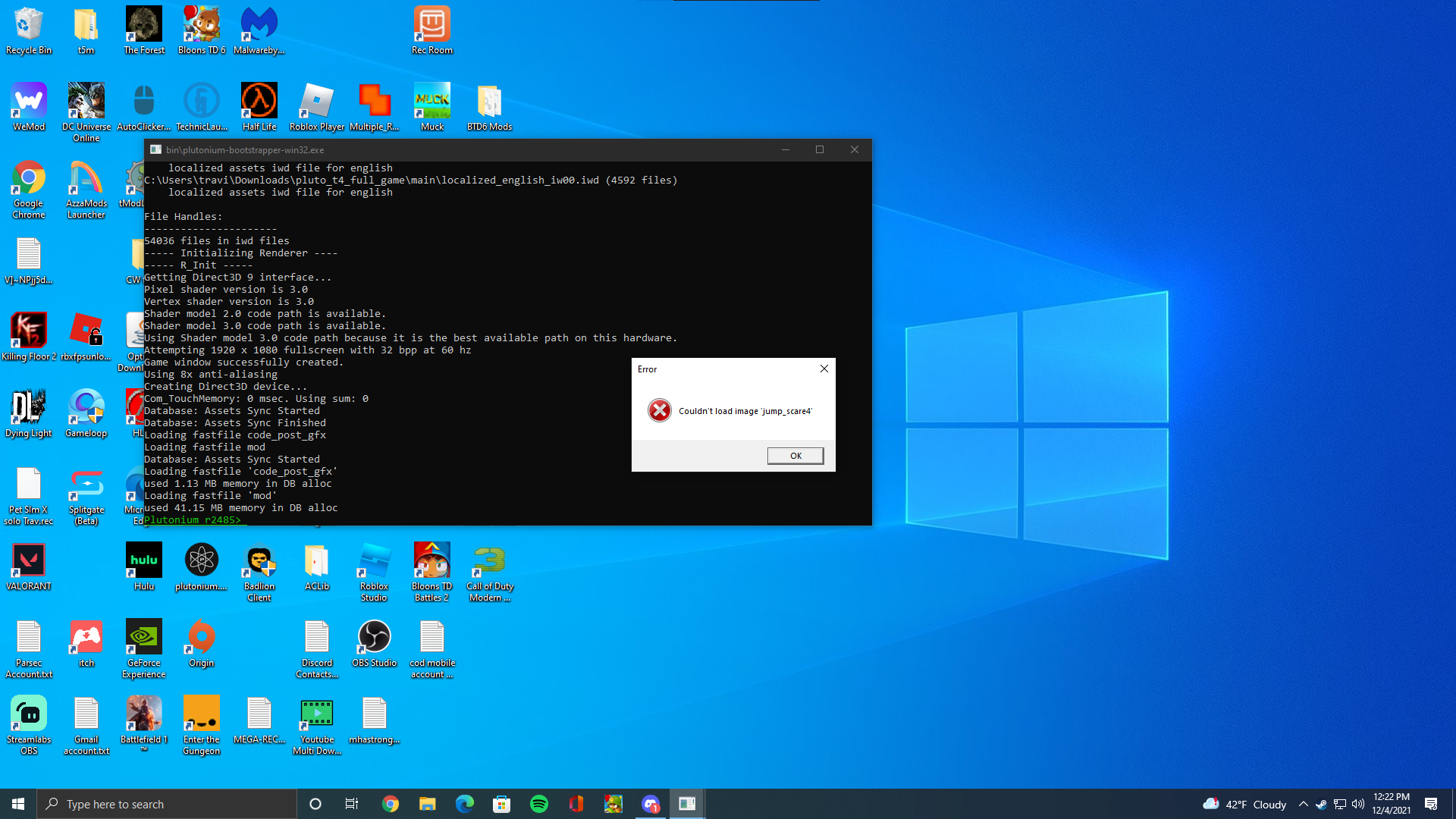Open Task View on the taskbar
This screenshot has height=819, width=1456.
click(352, 804)
